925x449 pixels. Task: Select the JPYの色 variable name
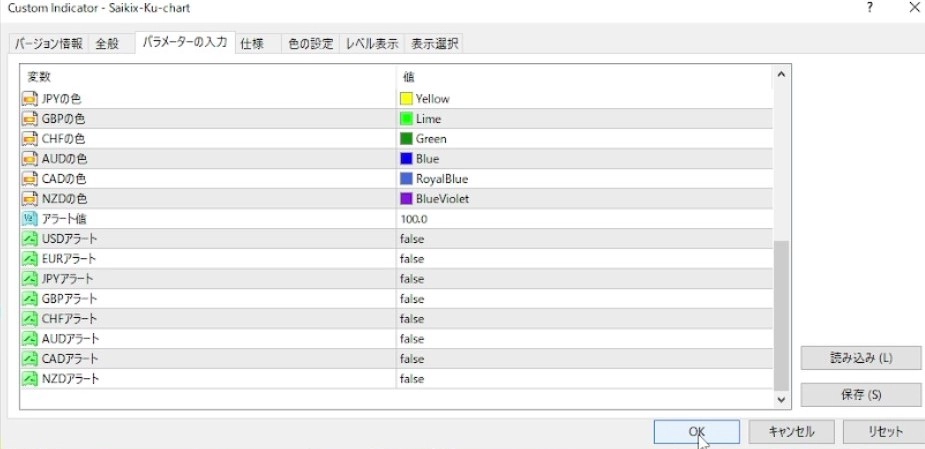[x=62, y=99]
